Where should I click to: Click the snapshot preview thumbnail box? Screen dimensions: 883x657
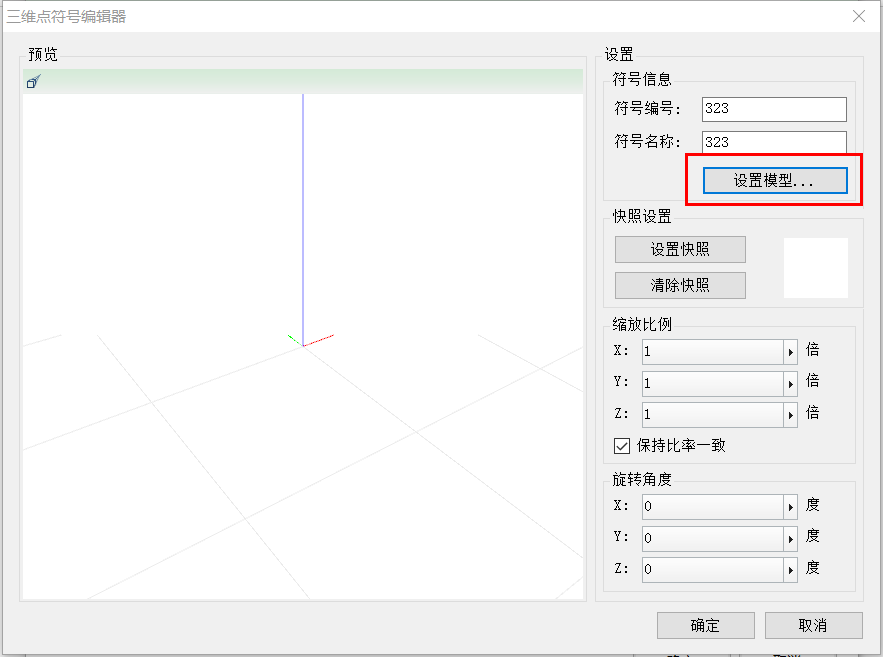point(816,268)
